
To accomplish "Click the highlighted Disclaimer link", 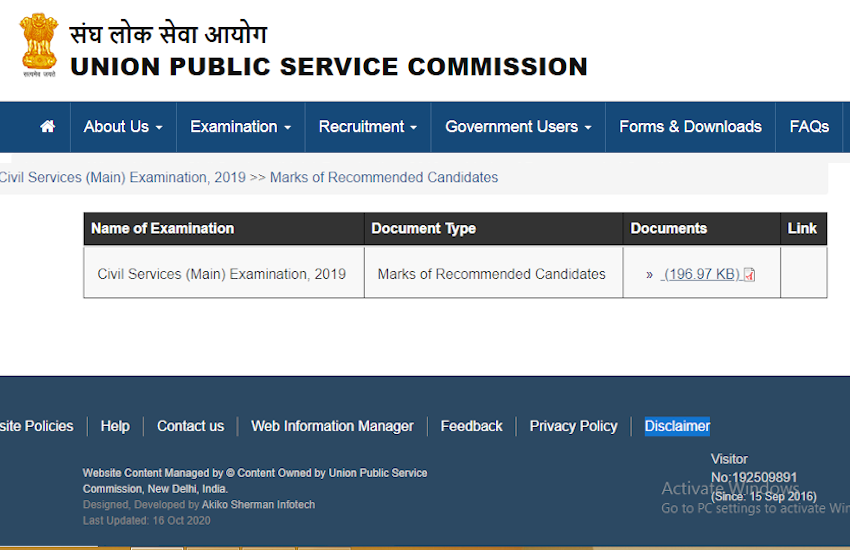I will (677, 426).
